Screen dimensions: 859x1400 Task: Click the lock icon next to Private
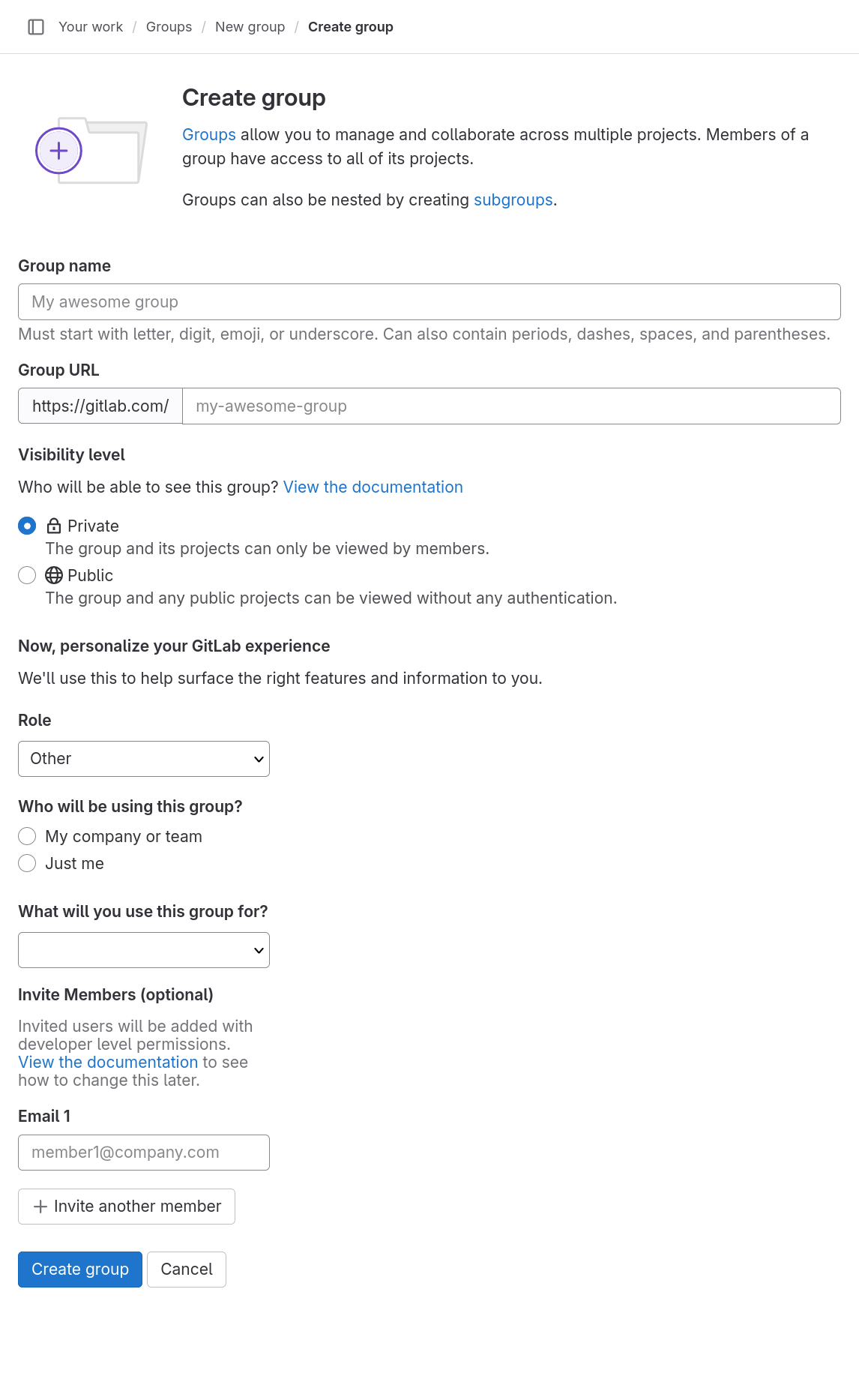pos(53,526)
